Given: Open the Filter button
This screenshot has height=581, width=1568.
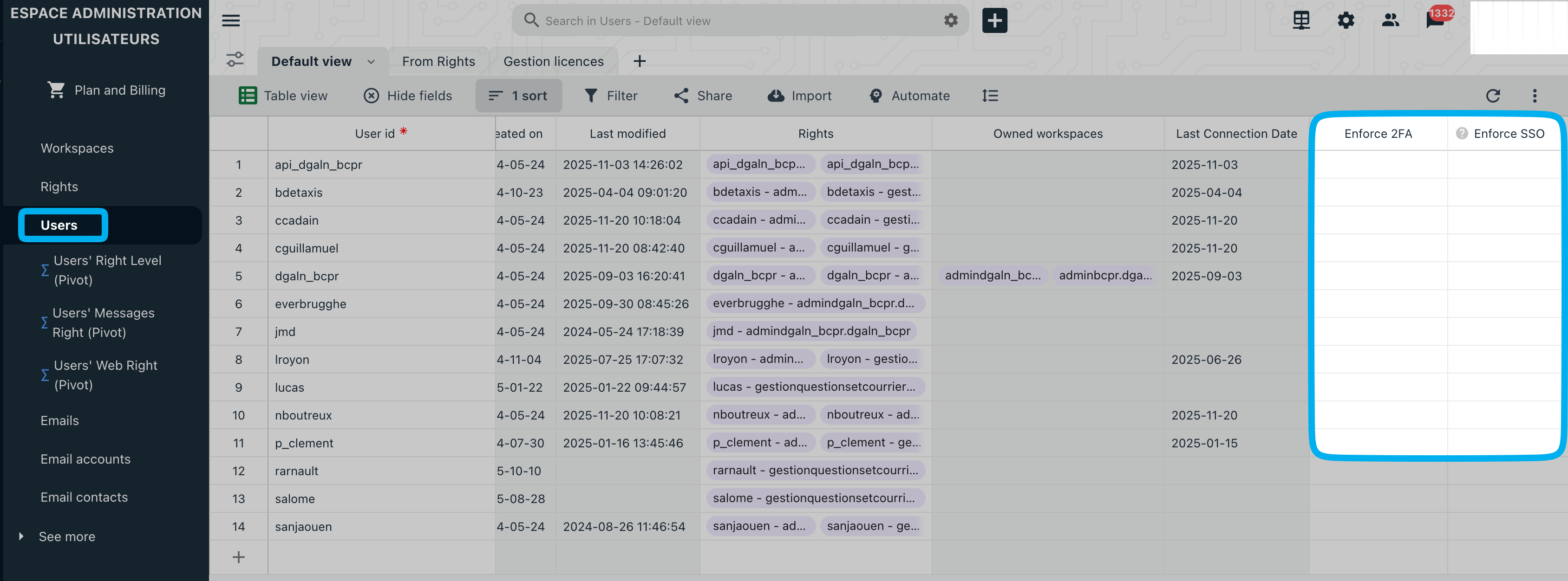Looking at the screenshot, I should tap(610, 96).
